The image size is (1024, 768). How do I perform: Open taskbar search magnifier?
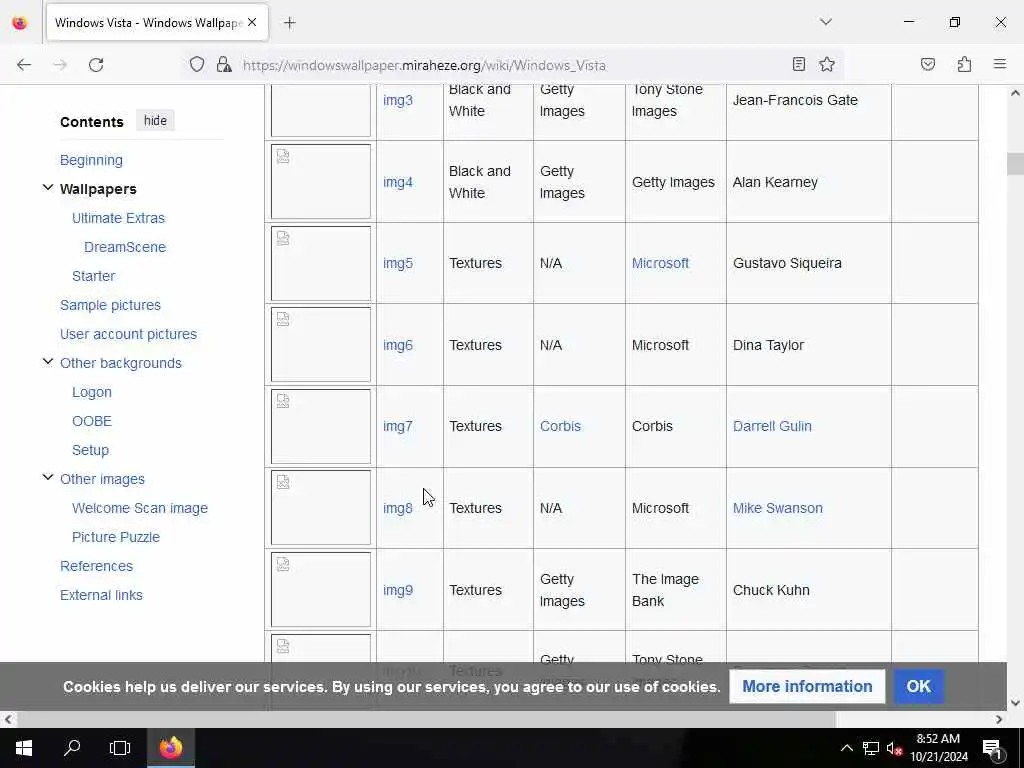(72, 748)
